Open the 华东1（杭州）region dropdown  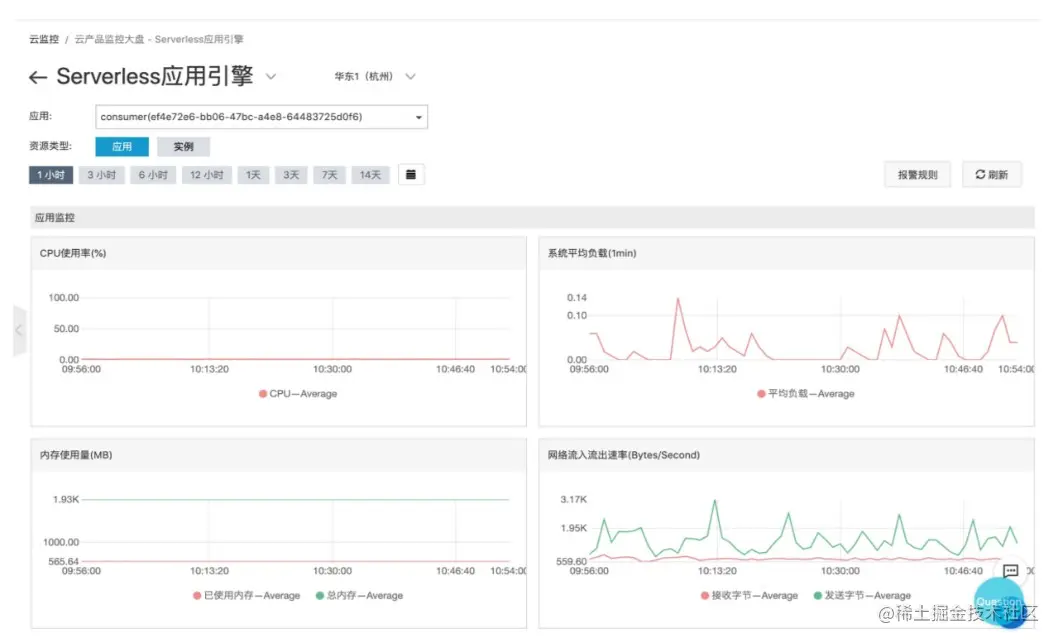pos(374,77)
